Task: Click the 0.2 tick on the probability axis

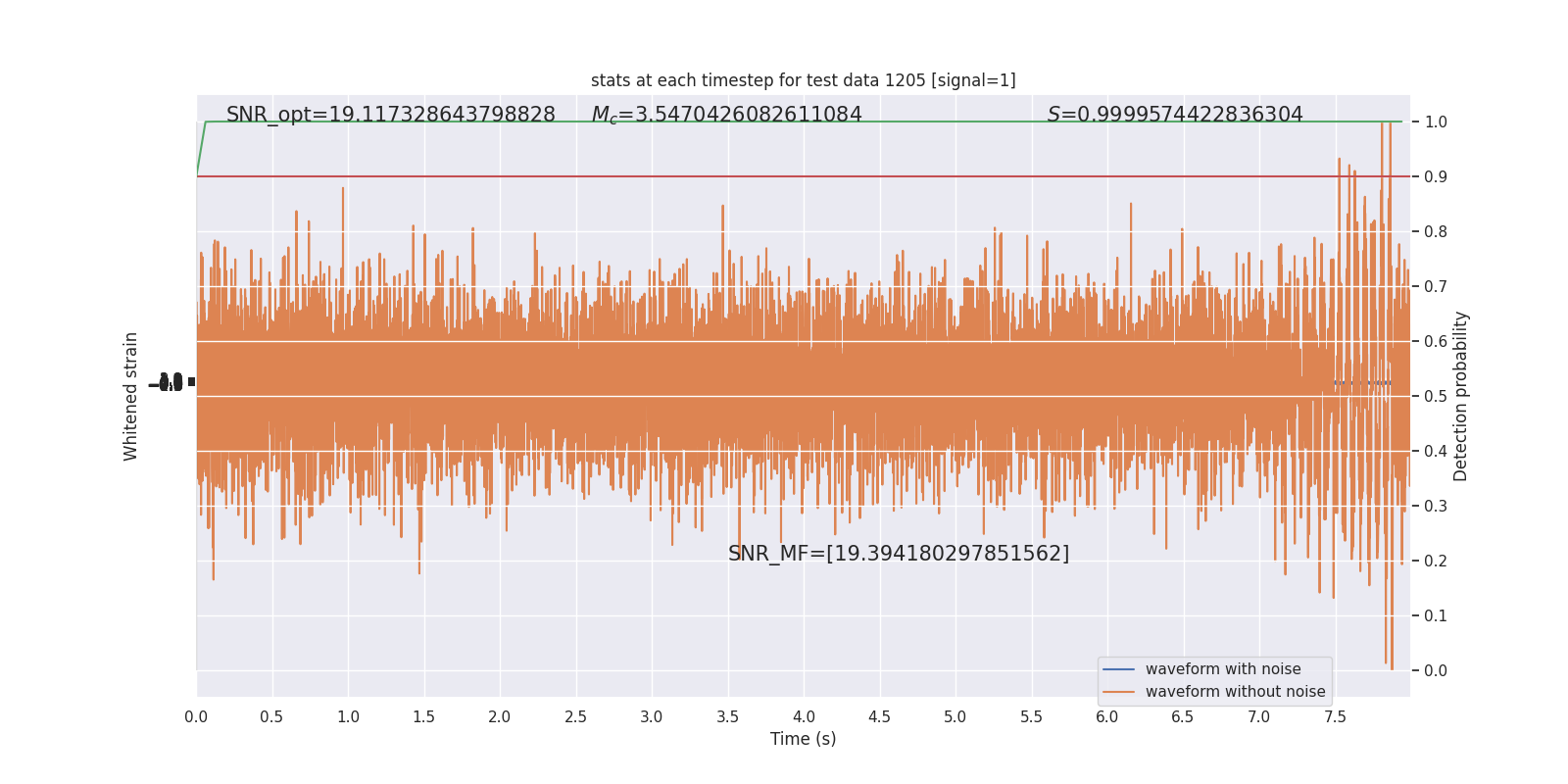Action: 1436,562
